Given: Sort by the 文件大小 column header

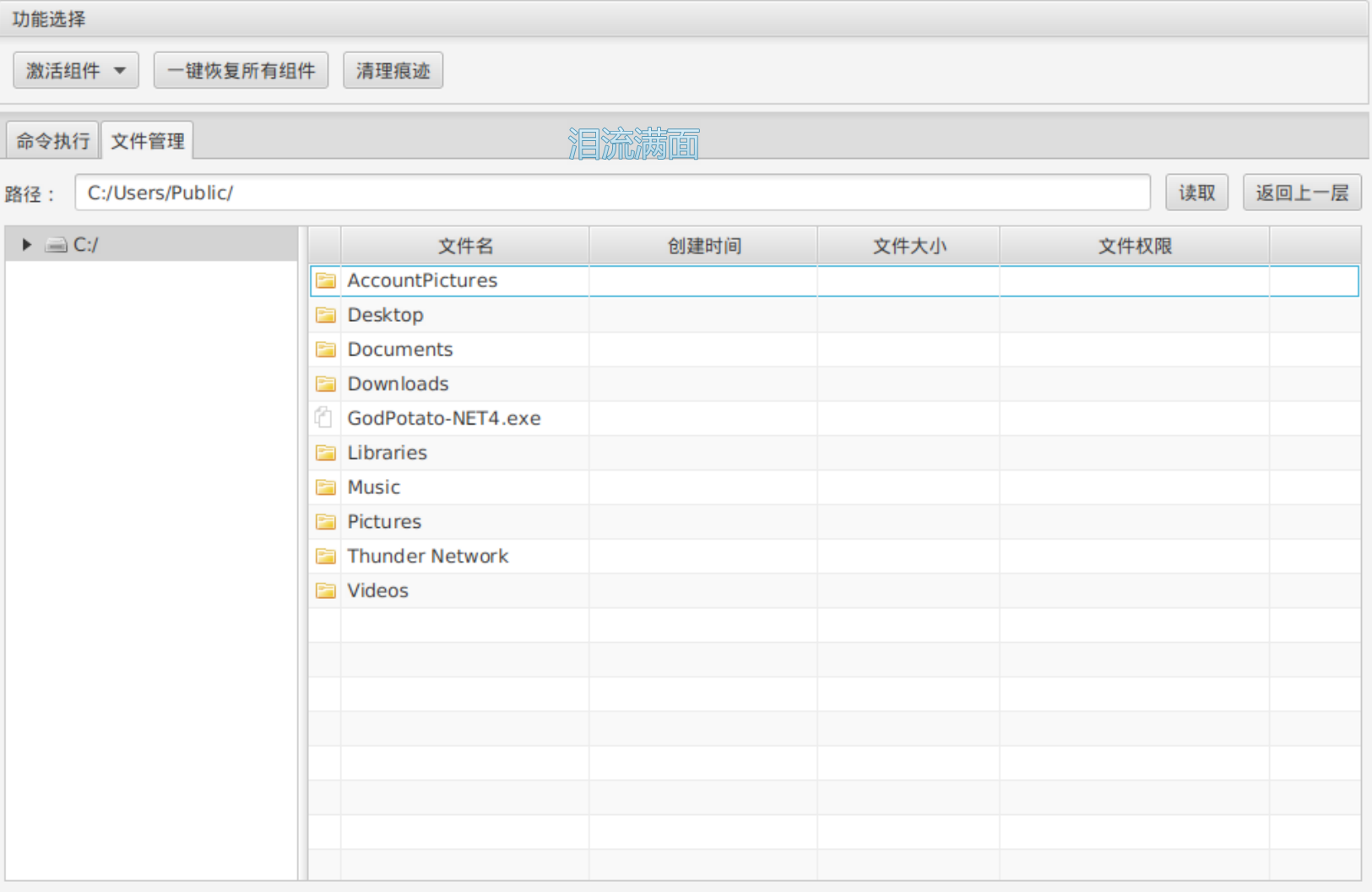Looking at the screenshot, I should pyautogui.click(x=908, y=246).
